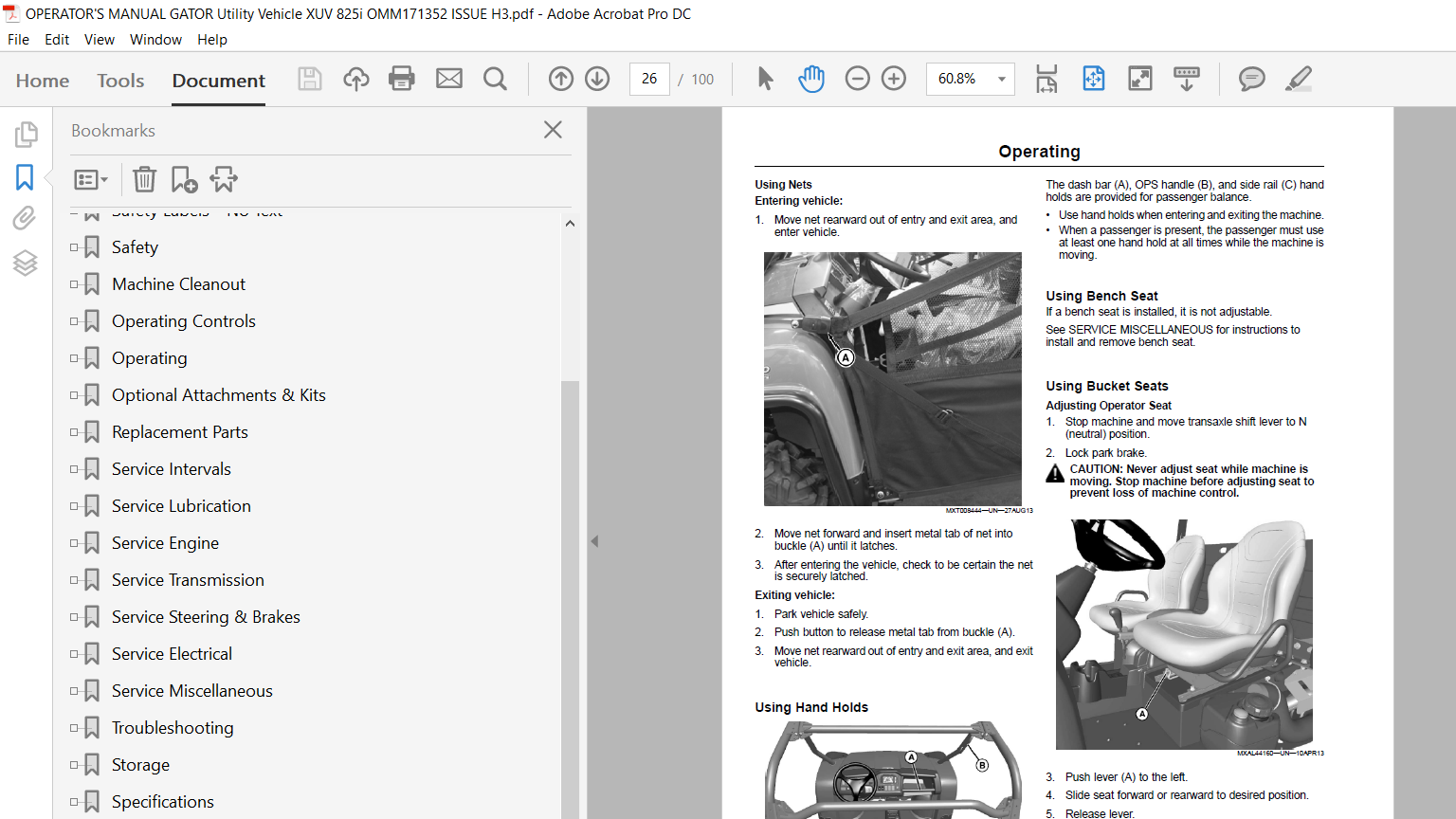Open Service Steering & Brakes bookmark
This screenshot has height=819, width=1456.
206,617
